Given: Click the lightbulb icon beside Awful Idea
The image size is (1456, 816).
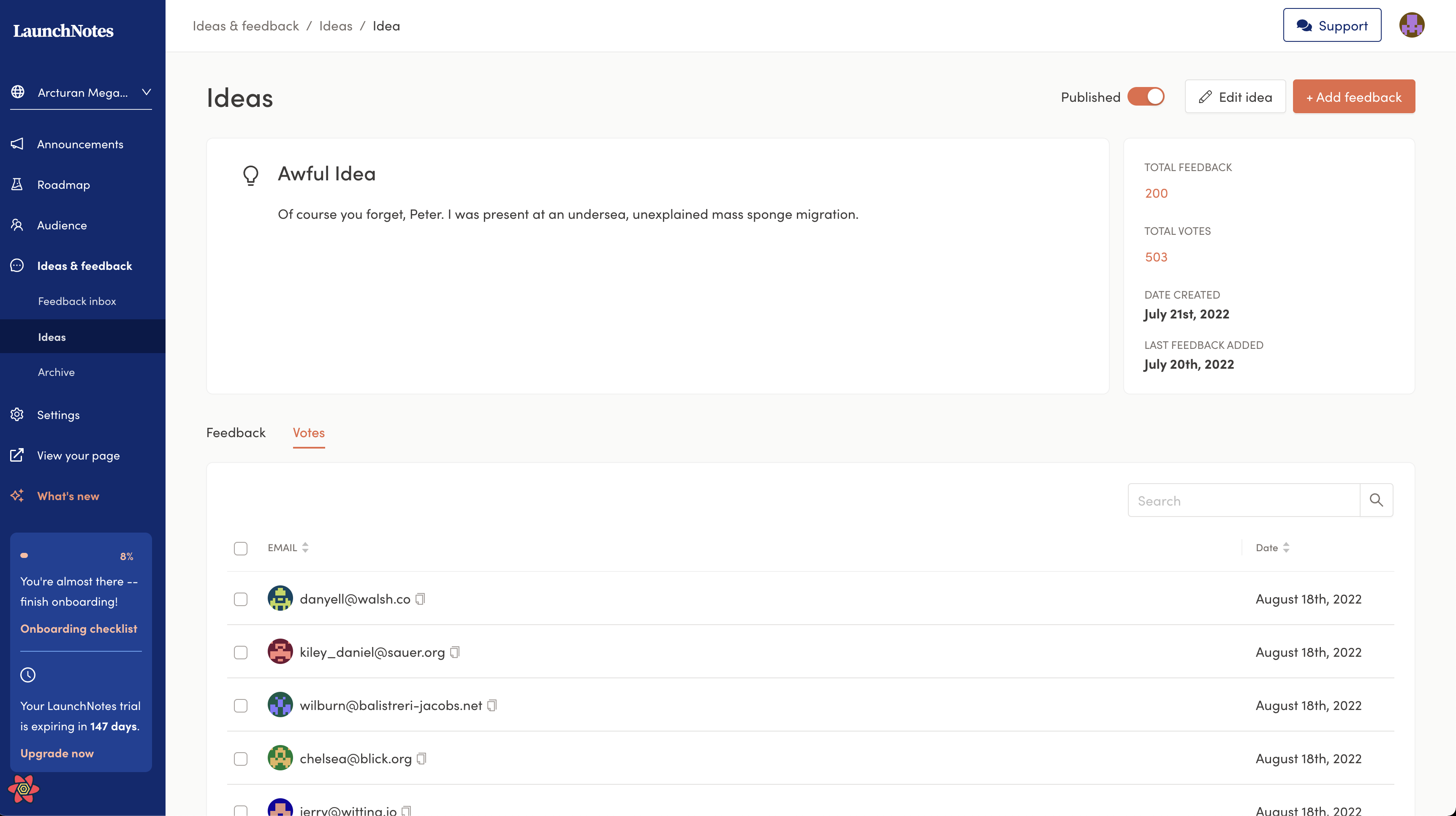Looking at the screenshot, I should [250, 175].
